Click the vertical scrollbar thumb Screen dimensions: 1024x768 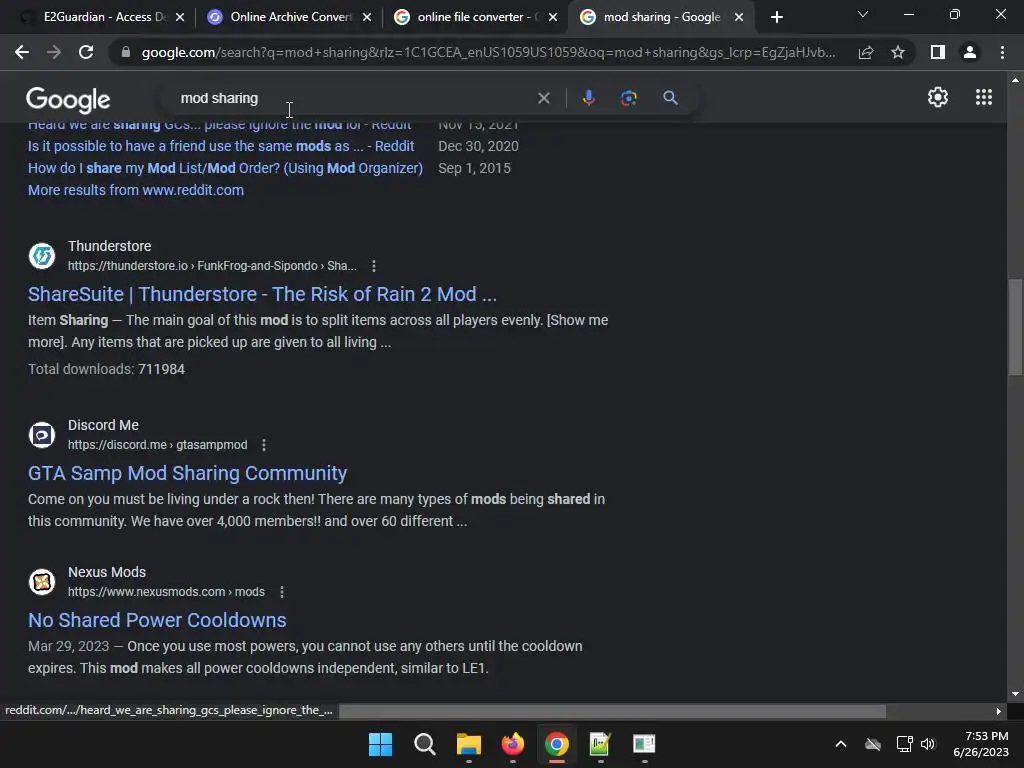[x=1015, y=327]
